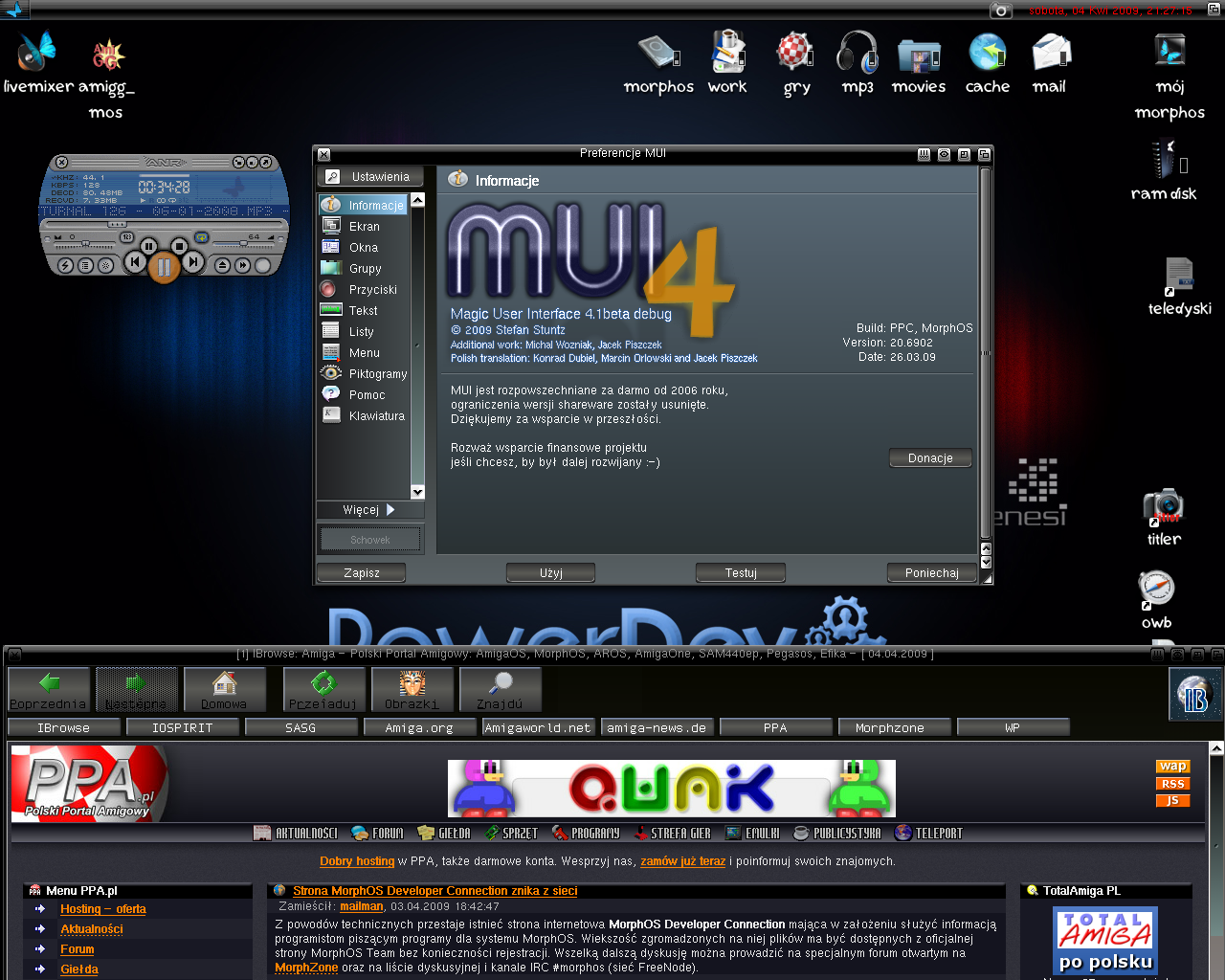The height and width of the screenshot is (980, 1225).
Task: Select Piktogramy in the MUI preferences list
Action: pos(364,373)
